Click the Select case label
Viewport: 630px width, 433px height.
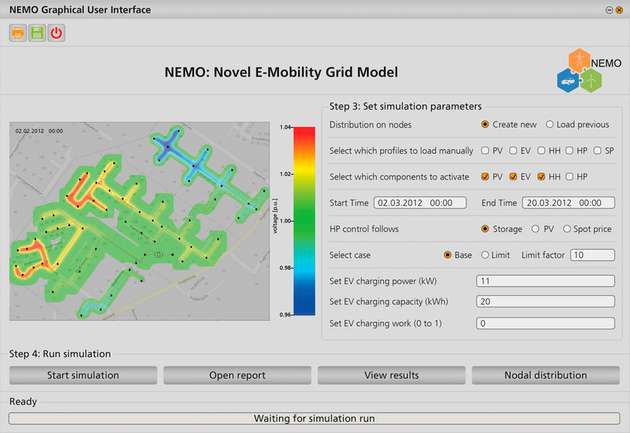[x=350, y=255]
